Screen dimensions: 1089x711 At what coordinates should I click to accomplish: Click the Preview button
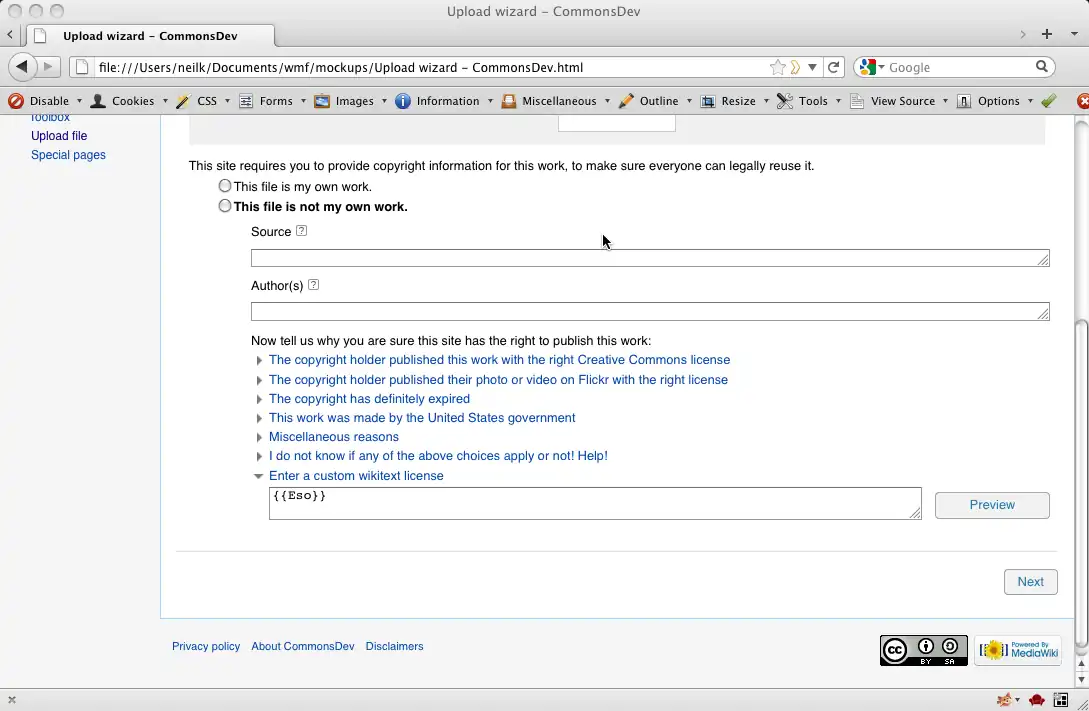tap(991, 505)
